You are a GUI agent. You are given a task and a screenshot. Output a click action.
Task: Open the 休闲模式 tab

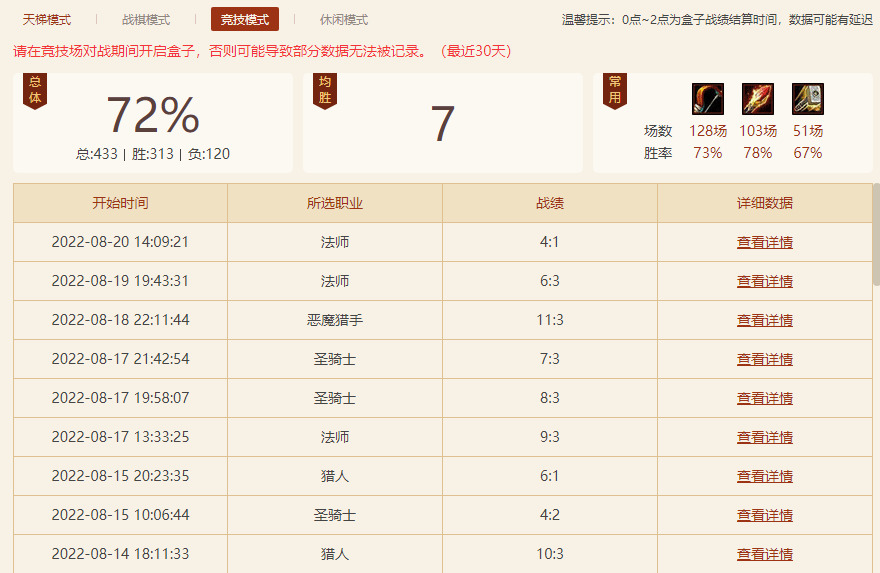(x=344, y=20)
